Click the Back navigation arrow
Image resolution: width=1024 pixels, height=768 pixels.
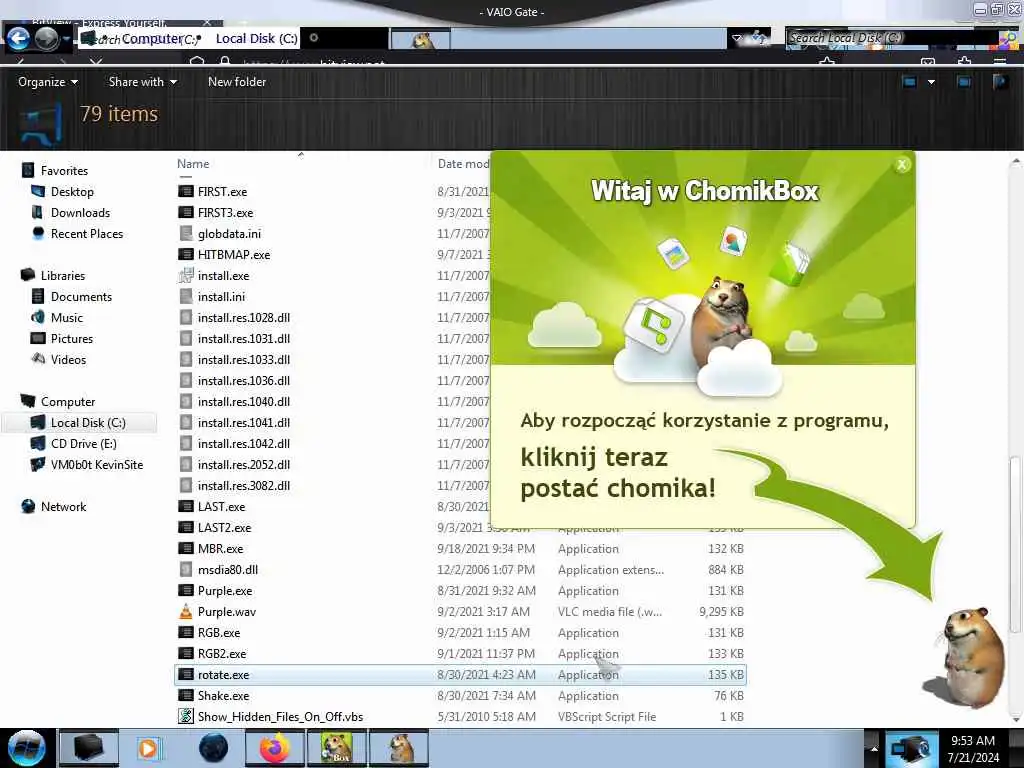tap(18, 39)
